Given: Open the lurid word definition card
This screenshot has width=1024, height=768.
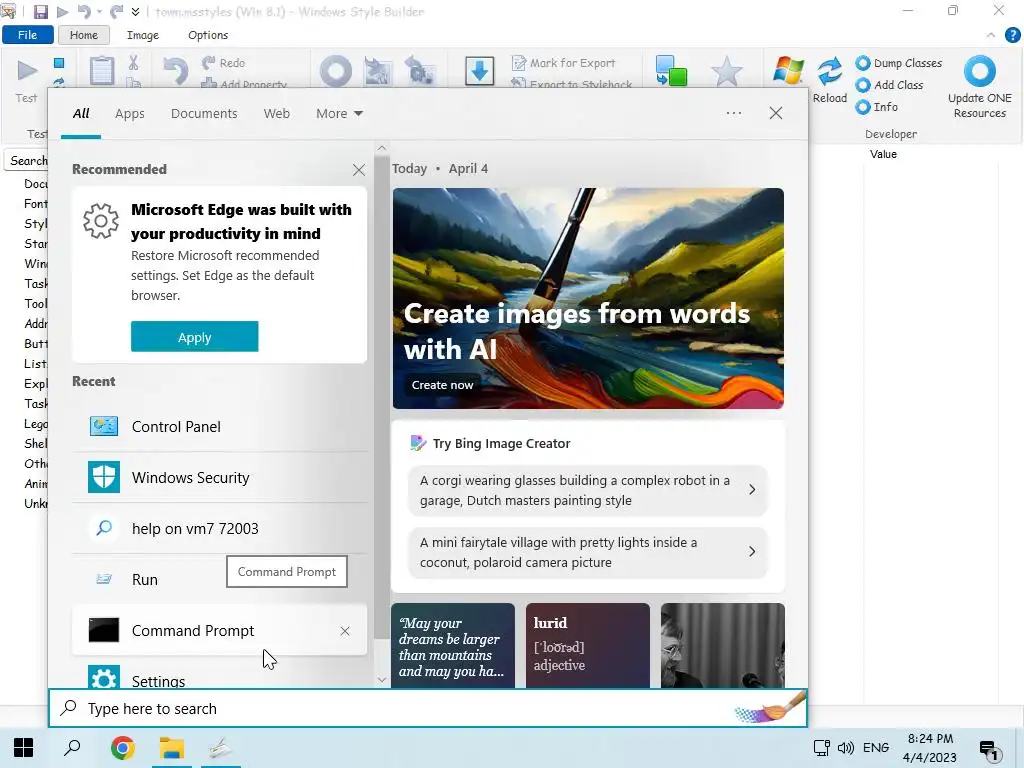Looking at the screenshot, I should click(588, 645).
